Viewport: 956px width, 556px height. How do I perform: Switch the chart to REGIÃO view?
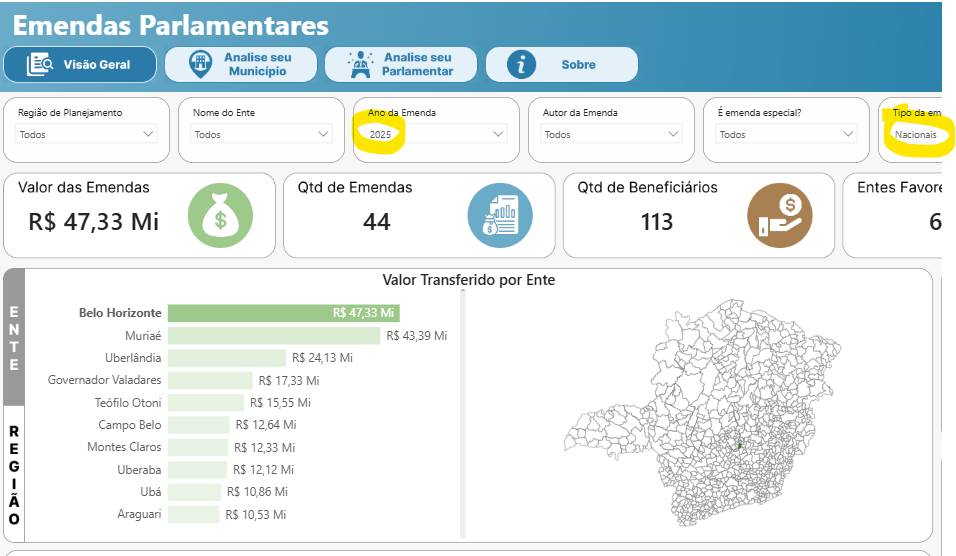pos(14,474)
